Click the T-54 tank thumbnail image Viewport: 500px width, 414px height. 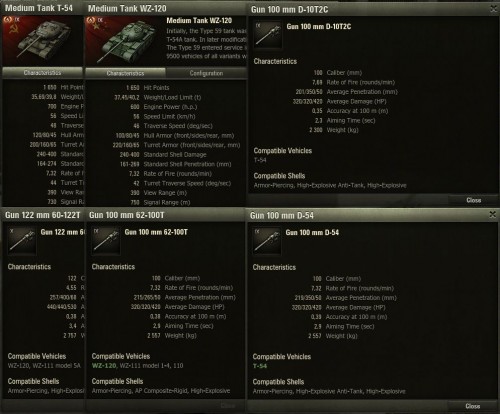[42, 41]
